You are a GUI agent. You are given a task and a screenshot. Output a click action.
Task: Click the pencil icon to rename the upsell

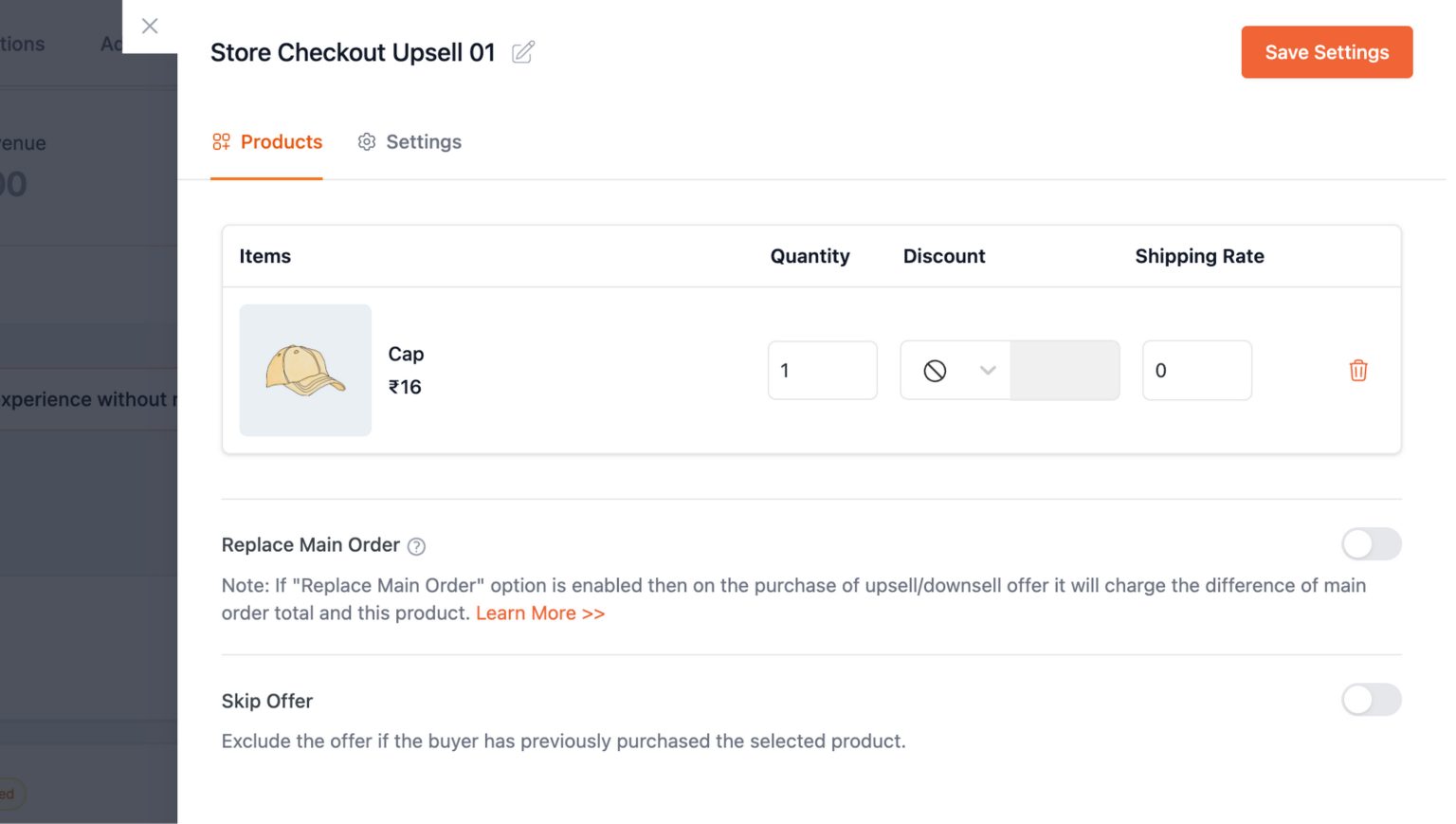pos(522,54)
